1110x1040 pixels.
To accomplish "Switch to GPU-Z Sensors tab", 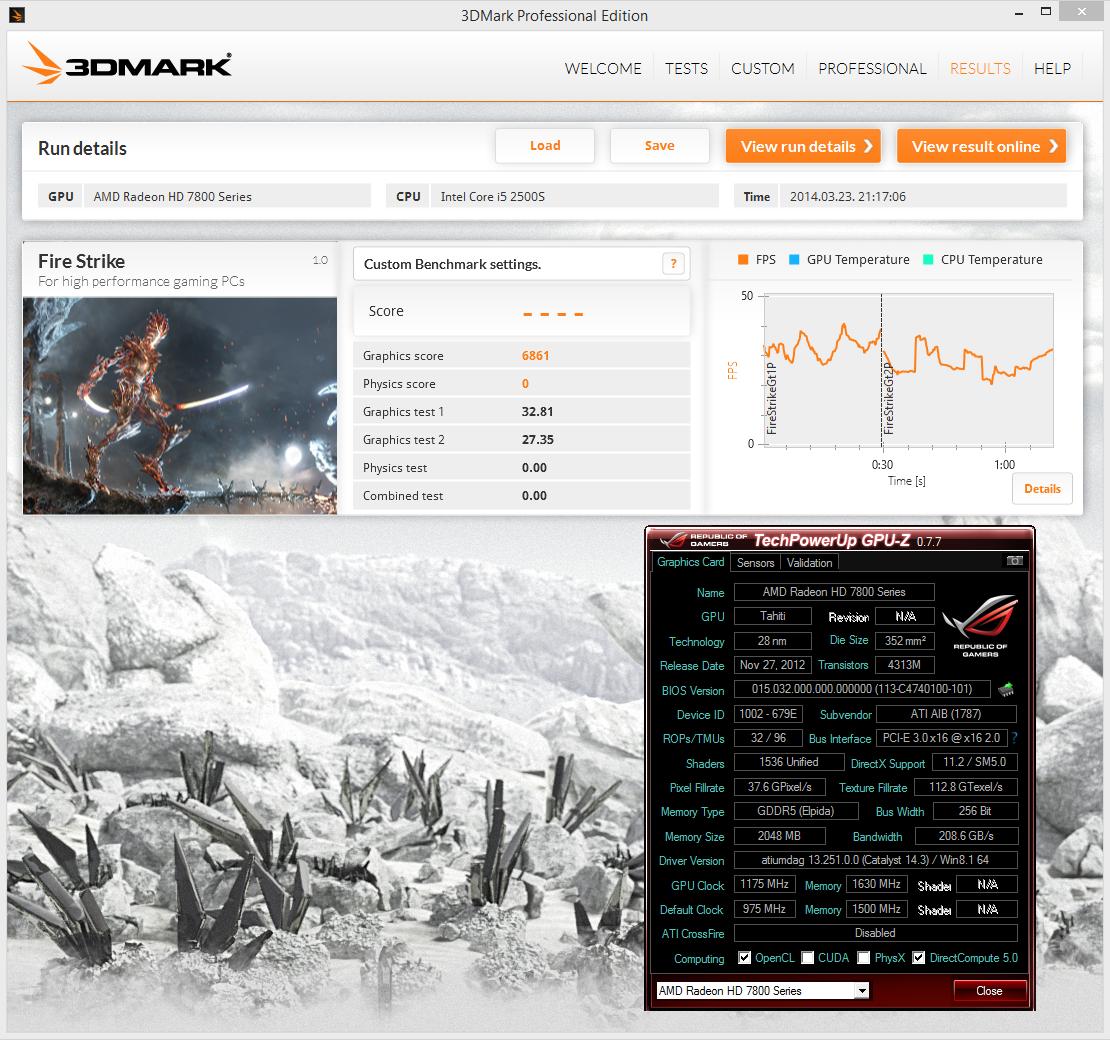I will click(x=755, y=563).
